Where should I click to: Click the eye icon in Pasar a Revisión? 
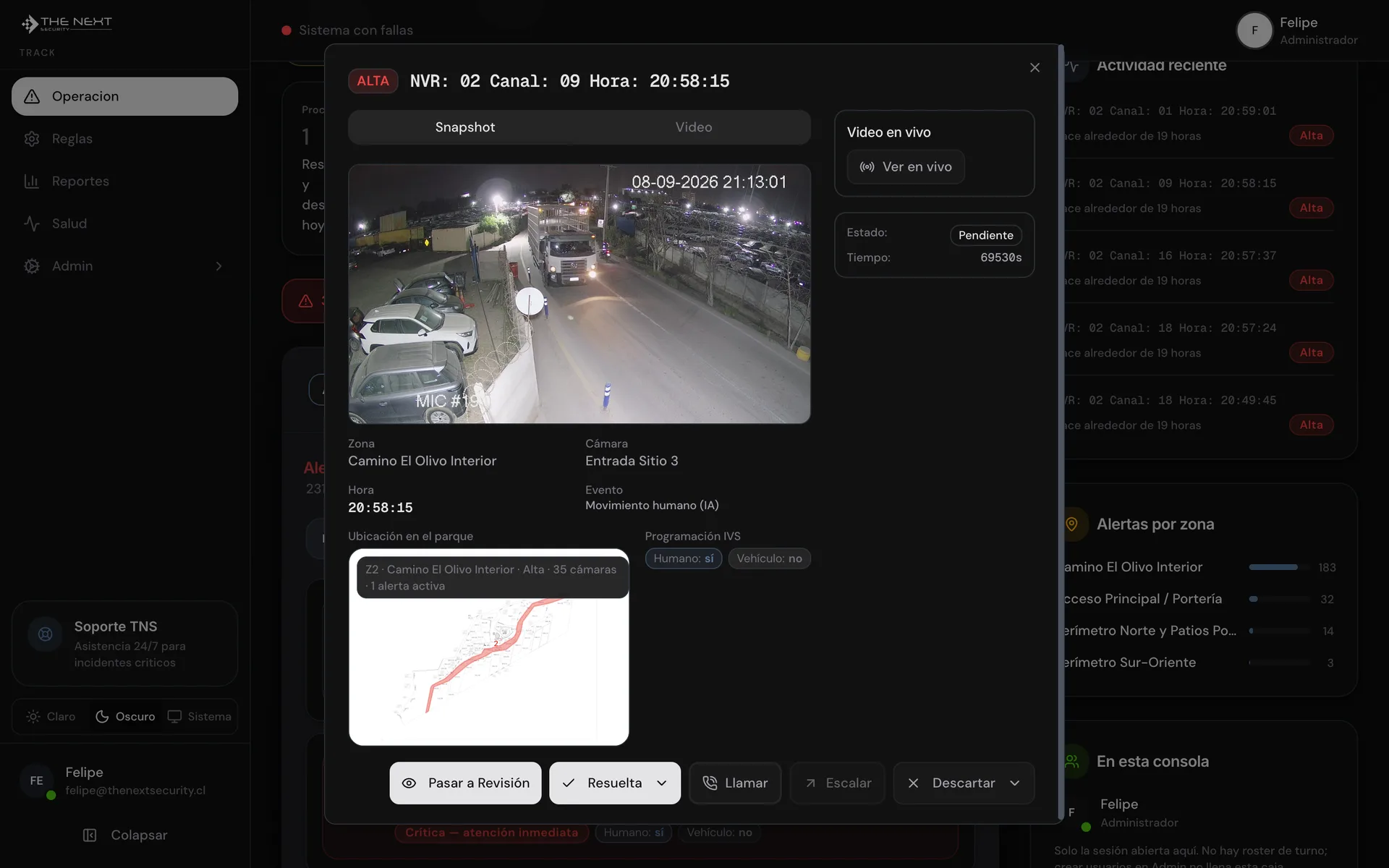409,783
